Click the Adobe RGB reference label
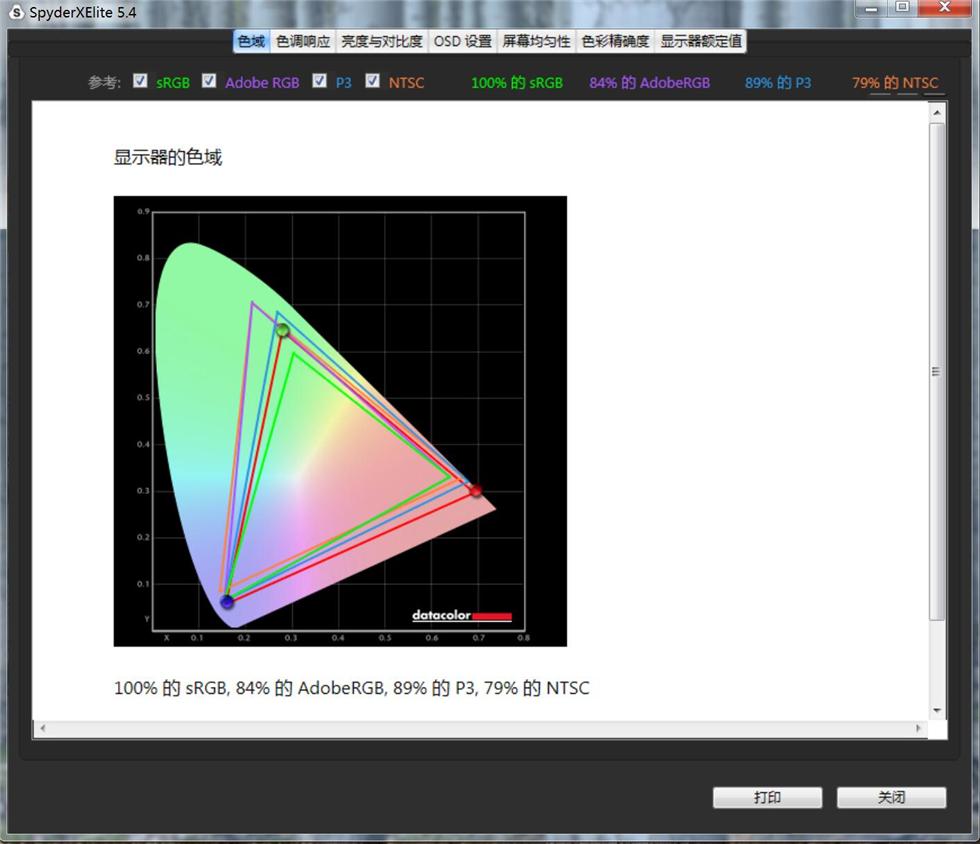This screenshot has height=844, width=980. 262,83
